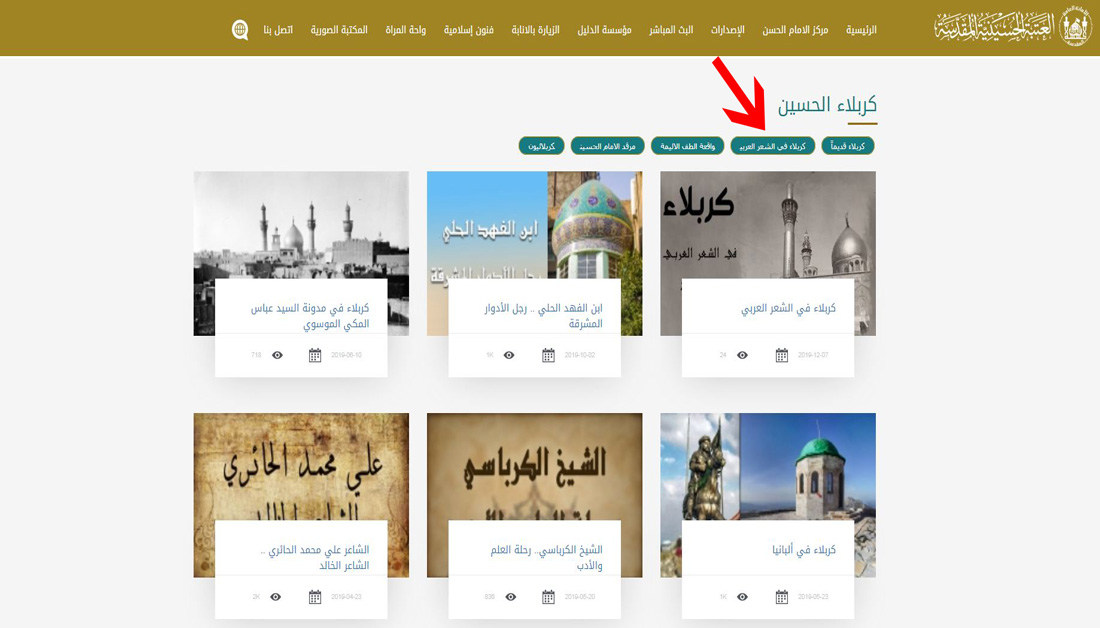Click the eye icon on الشيخ الكرباسي card
This screenshot has width=1100, height=628.
pyautogui.click(x=511, y=597)
